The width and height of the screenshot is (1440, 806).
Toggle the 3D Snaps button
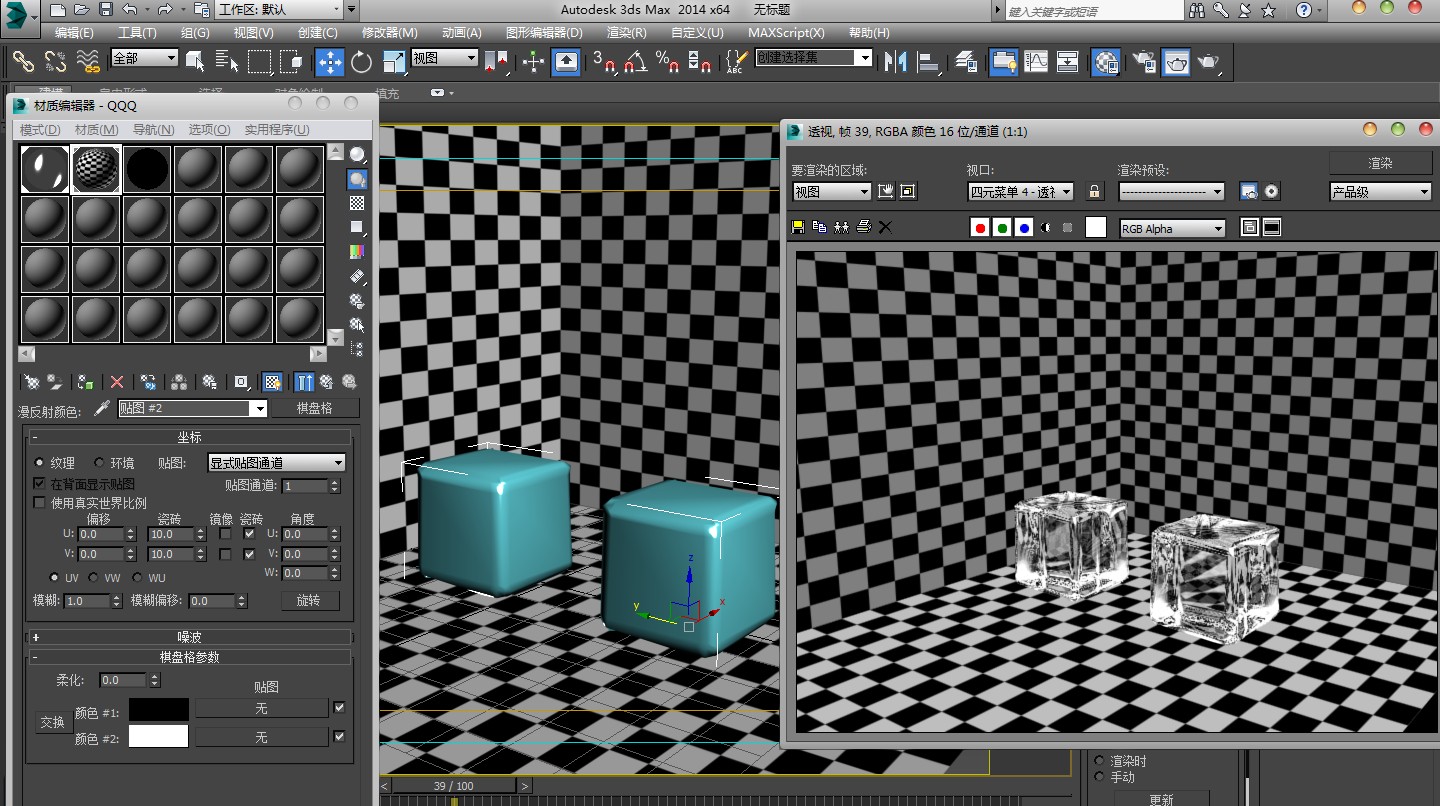click(603, 62)
